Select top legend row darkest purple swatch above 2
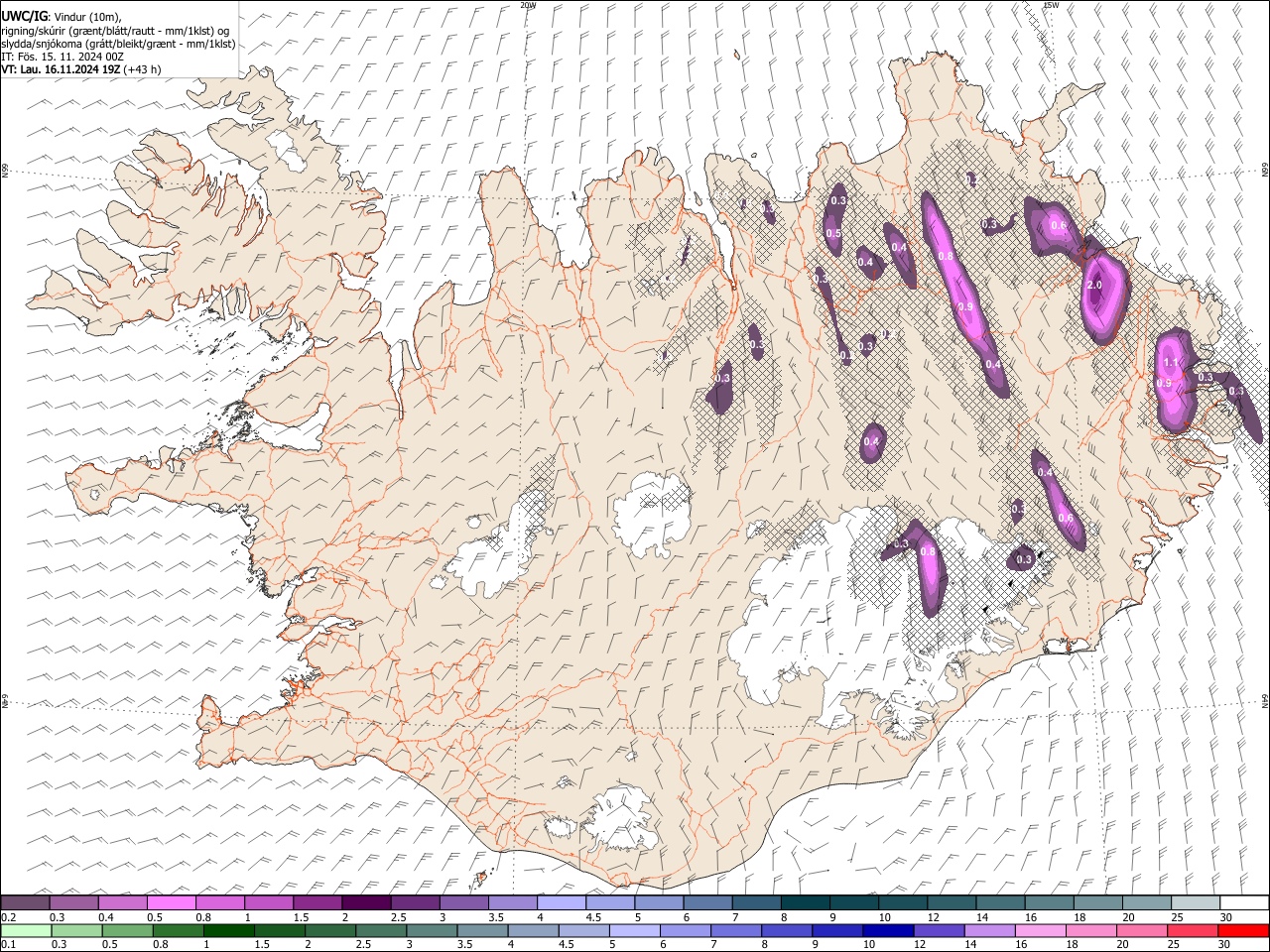 (x=366, y=902)
